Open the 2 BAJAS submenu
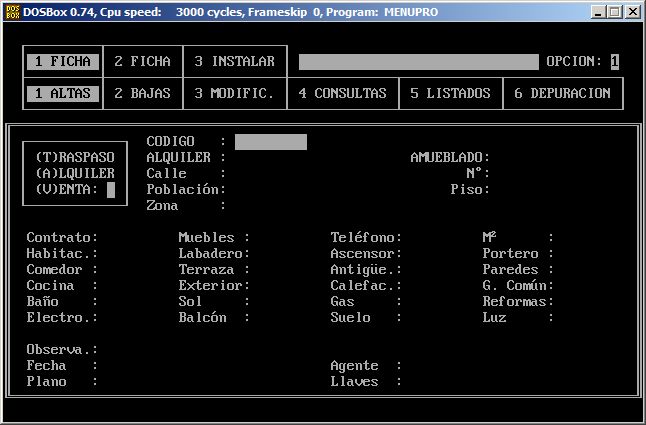Viewport: 646px width, 425px height. coord(142,93)
